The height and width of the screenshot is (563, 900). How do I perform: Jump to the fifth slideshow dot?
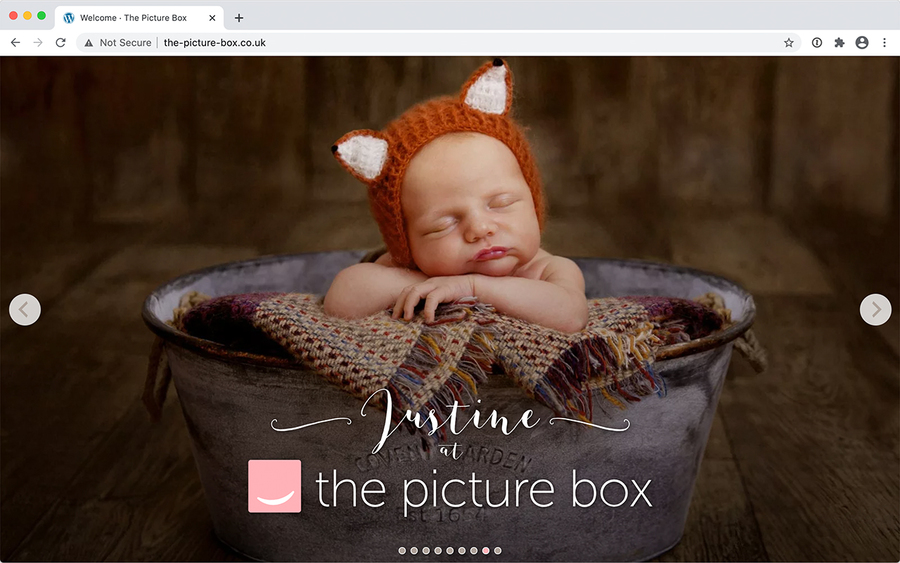click(450, 550)
